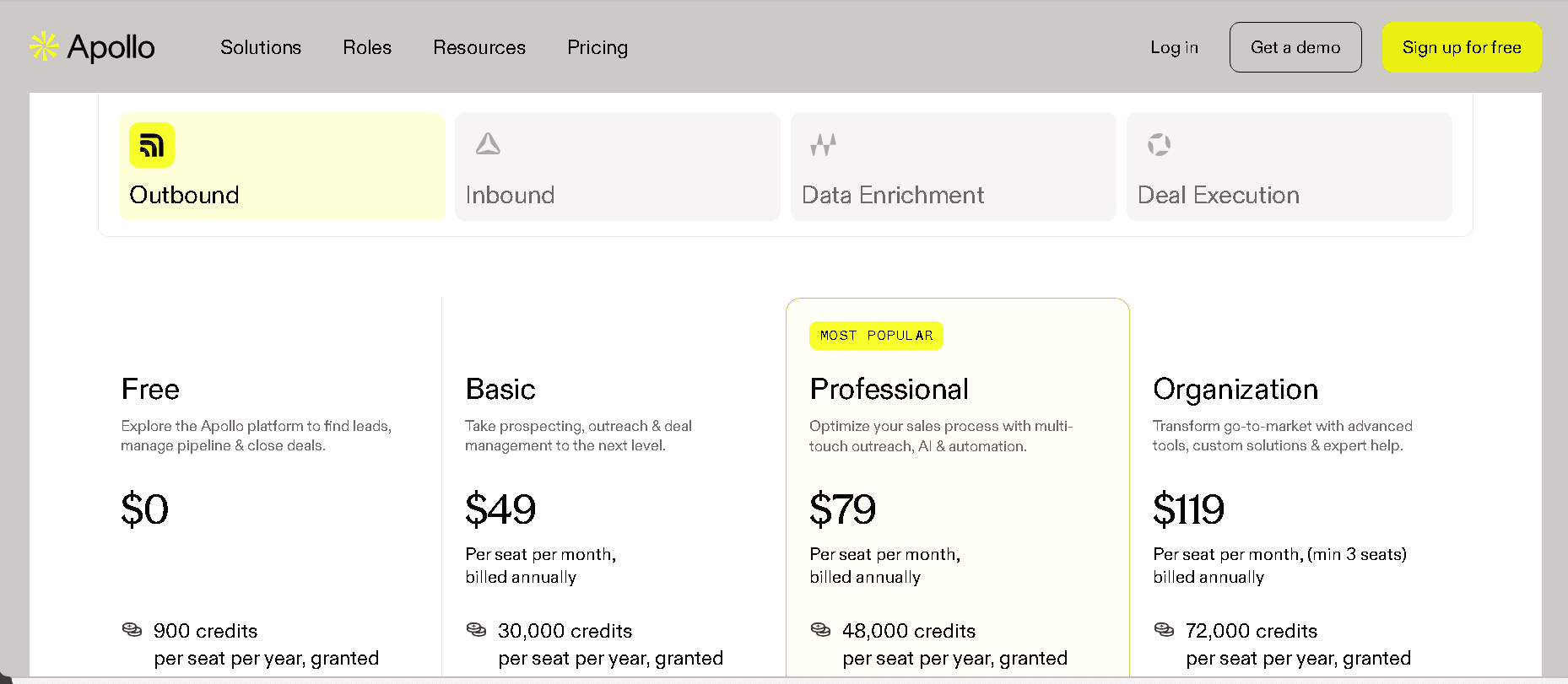
Task: Click the Inbound triangle icon
Action: 488,144
